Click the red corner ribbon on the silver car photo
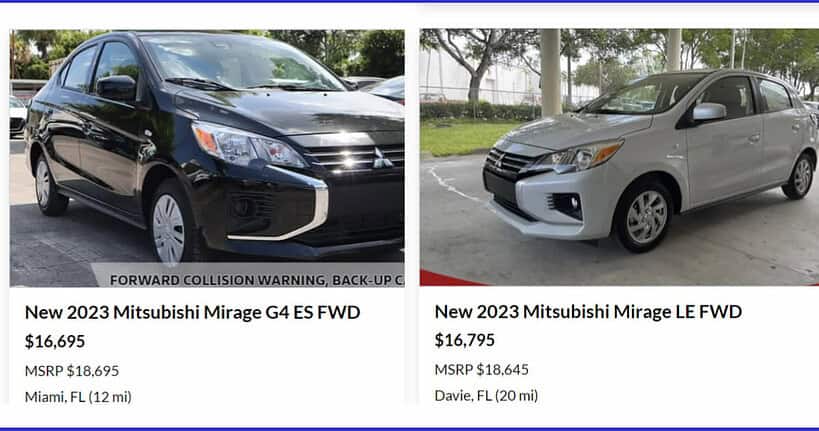The height and width of the screenshot is (431, 819). (x=452, y=278)
